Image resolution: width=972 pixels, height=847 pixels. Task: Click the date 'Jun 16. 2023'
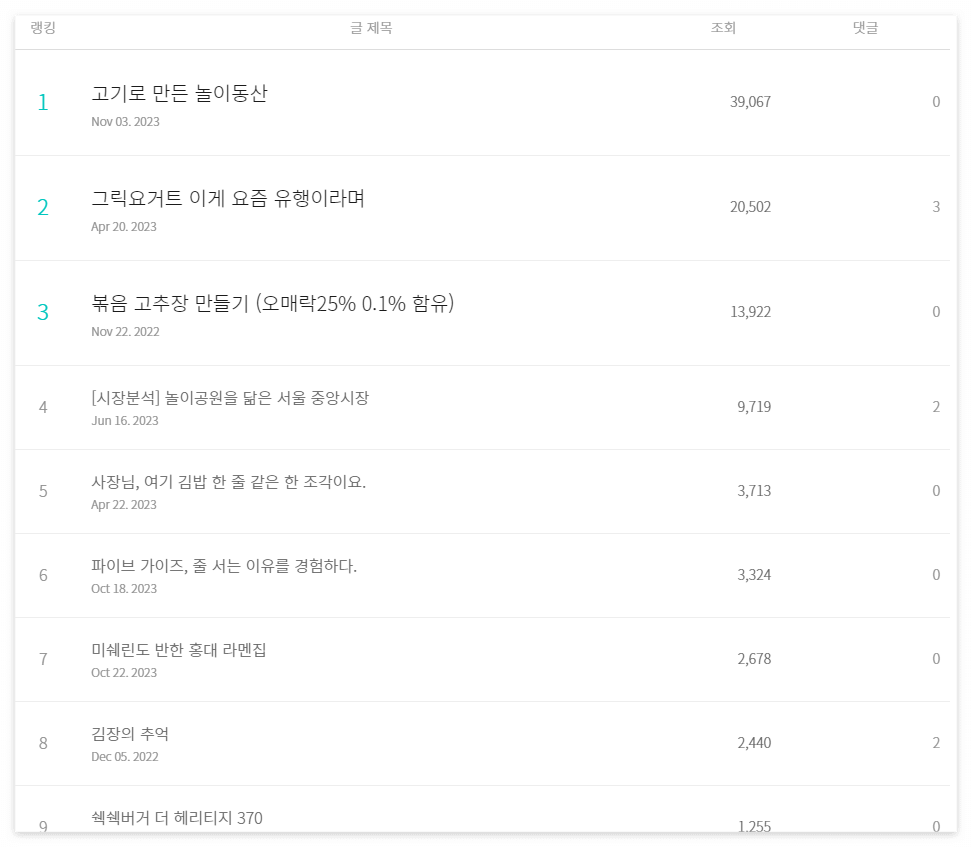click(125, 421)
